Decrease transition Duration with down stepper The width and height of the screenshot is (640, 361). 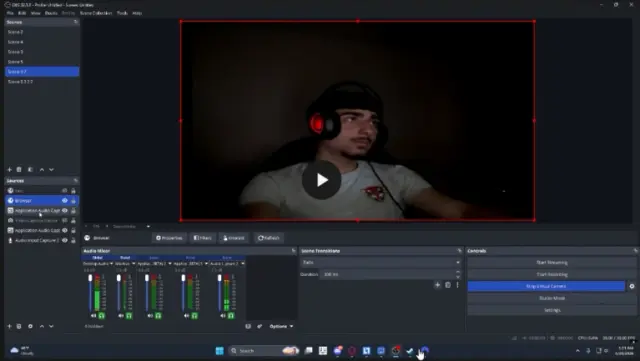(x=458, y=276)
